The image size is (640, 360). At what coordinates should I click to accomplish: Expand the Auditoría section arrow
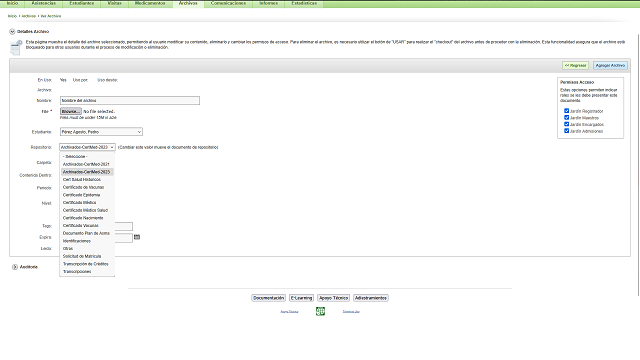tap(15, 267)
